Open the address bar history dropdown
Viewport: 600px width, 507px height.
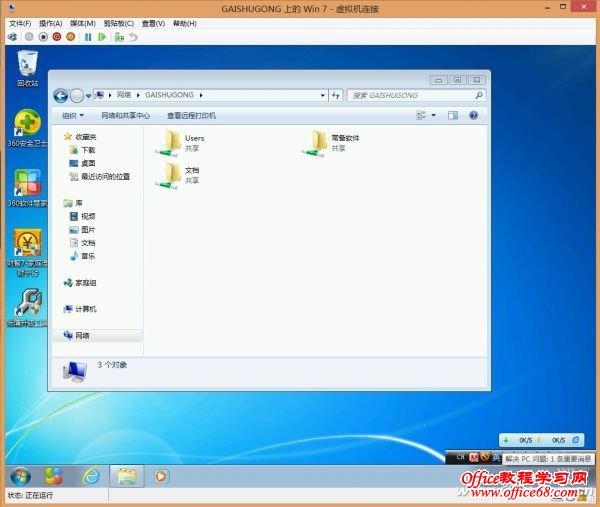(x=323, y=95)
